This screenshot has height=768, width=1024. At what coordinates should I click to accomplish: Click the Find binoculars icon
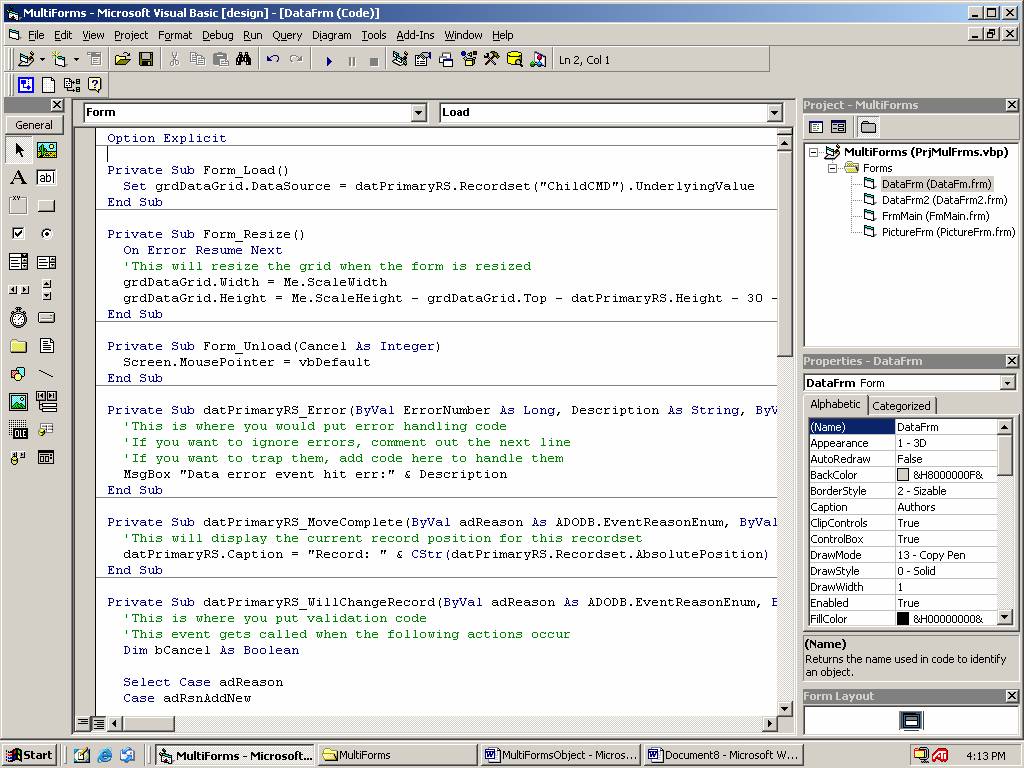243,60
